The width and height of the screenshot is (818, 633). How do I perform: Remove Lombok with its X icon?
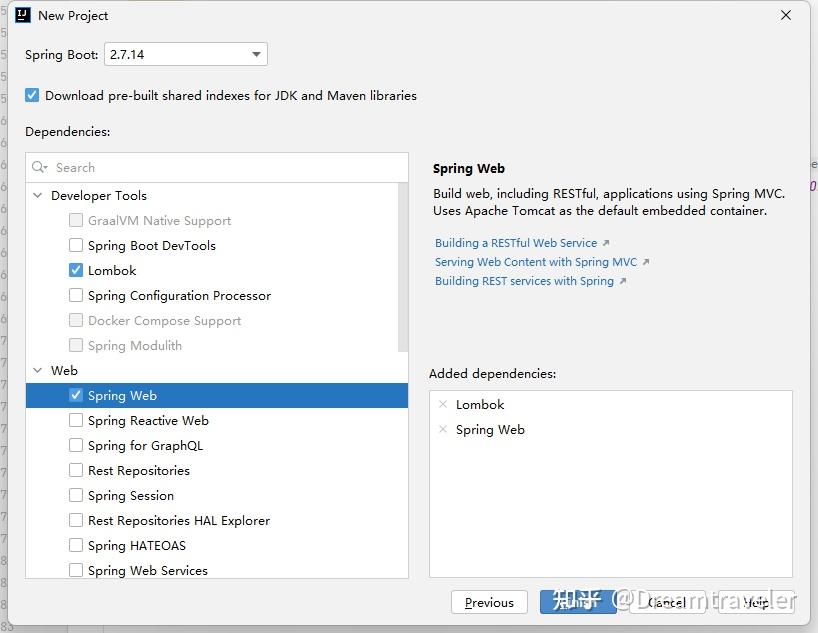pyautogui.click(x=443, y=404)
